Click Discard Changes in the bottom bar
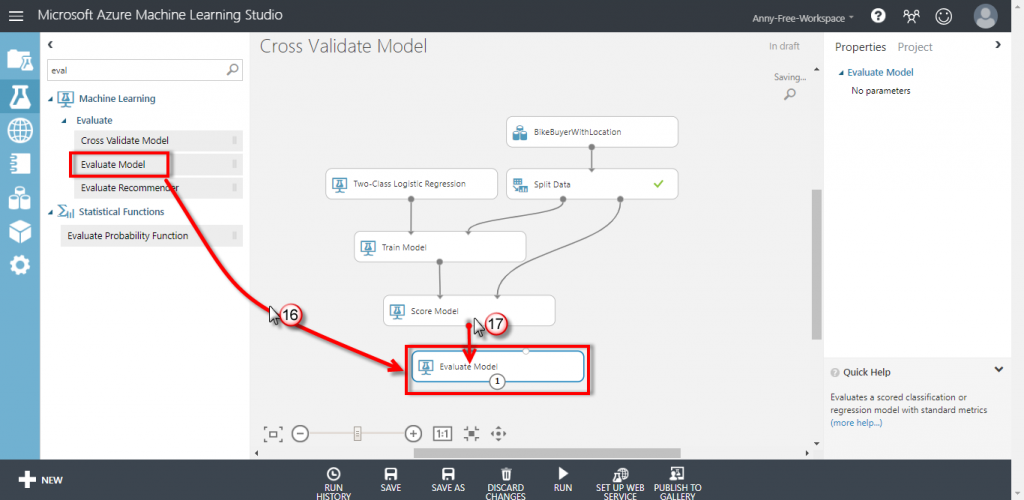This screenshot has height=500, width=1024. click(505, 483)
